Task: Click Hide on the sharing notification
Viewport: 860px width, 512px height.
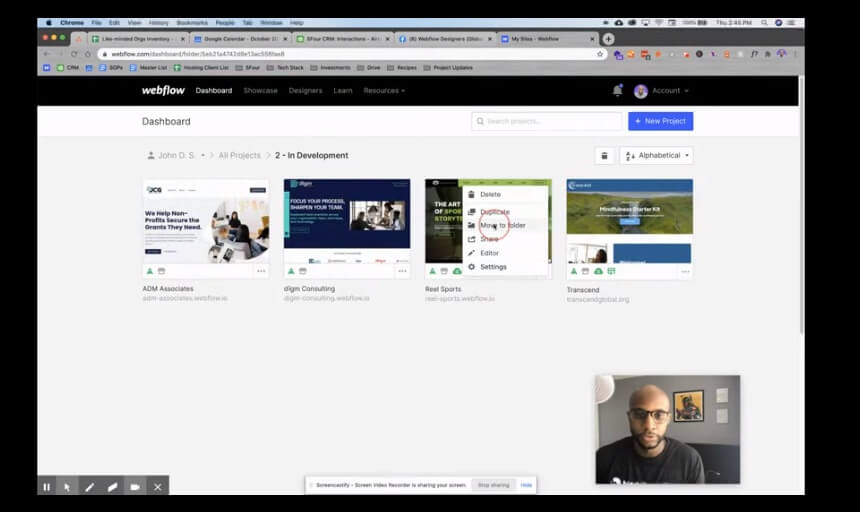Action: [x=526, y=485]
